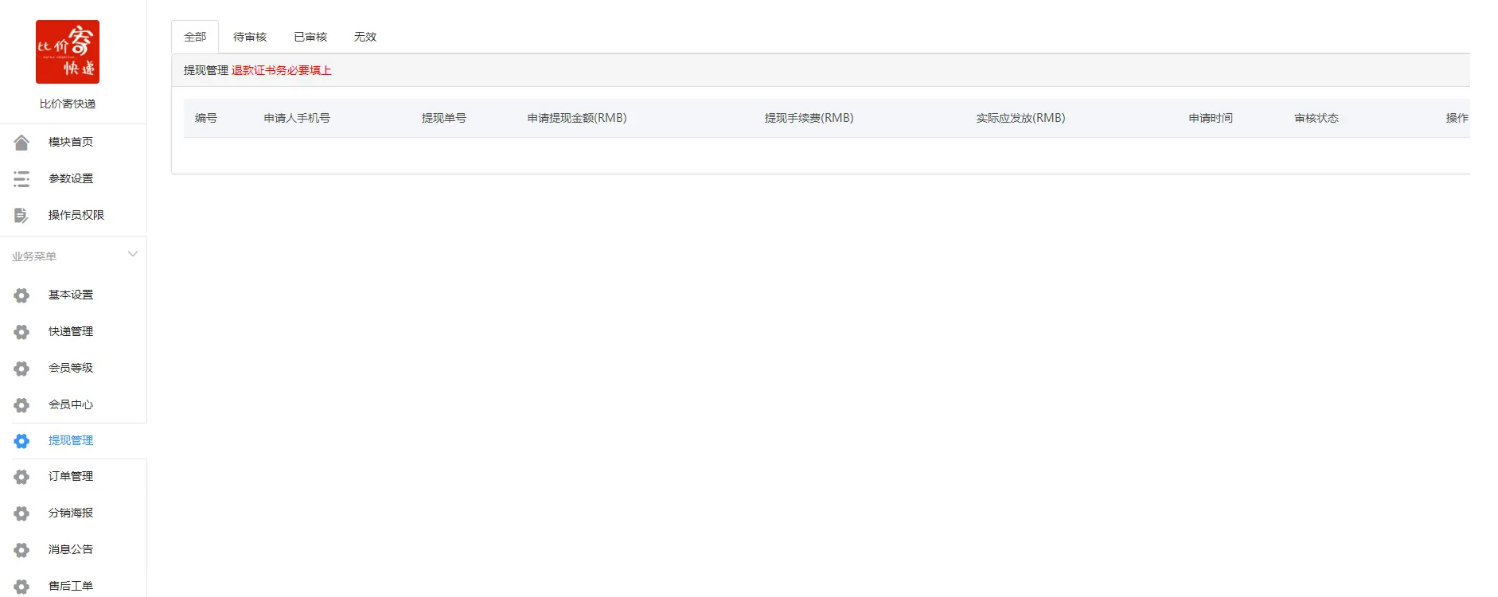
Task: Click the 审核状态 column header
Action: (x=1316, y=118)
